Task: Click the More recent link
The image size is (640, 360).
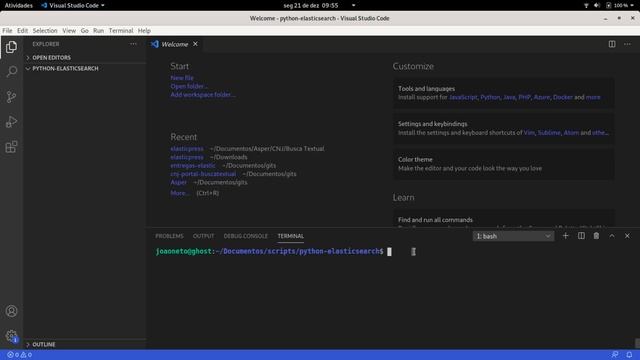Action: (180, 193)
